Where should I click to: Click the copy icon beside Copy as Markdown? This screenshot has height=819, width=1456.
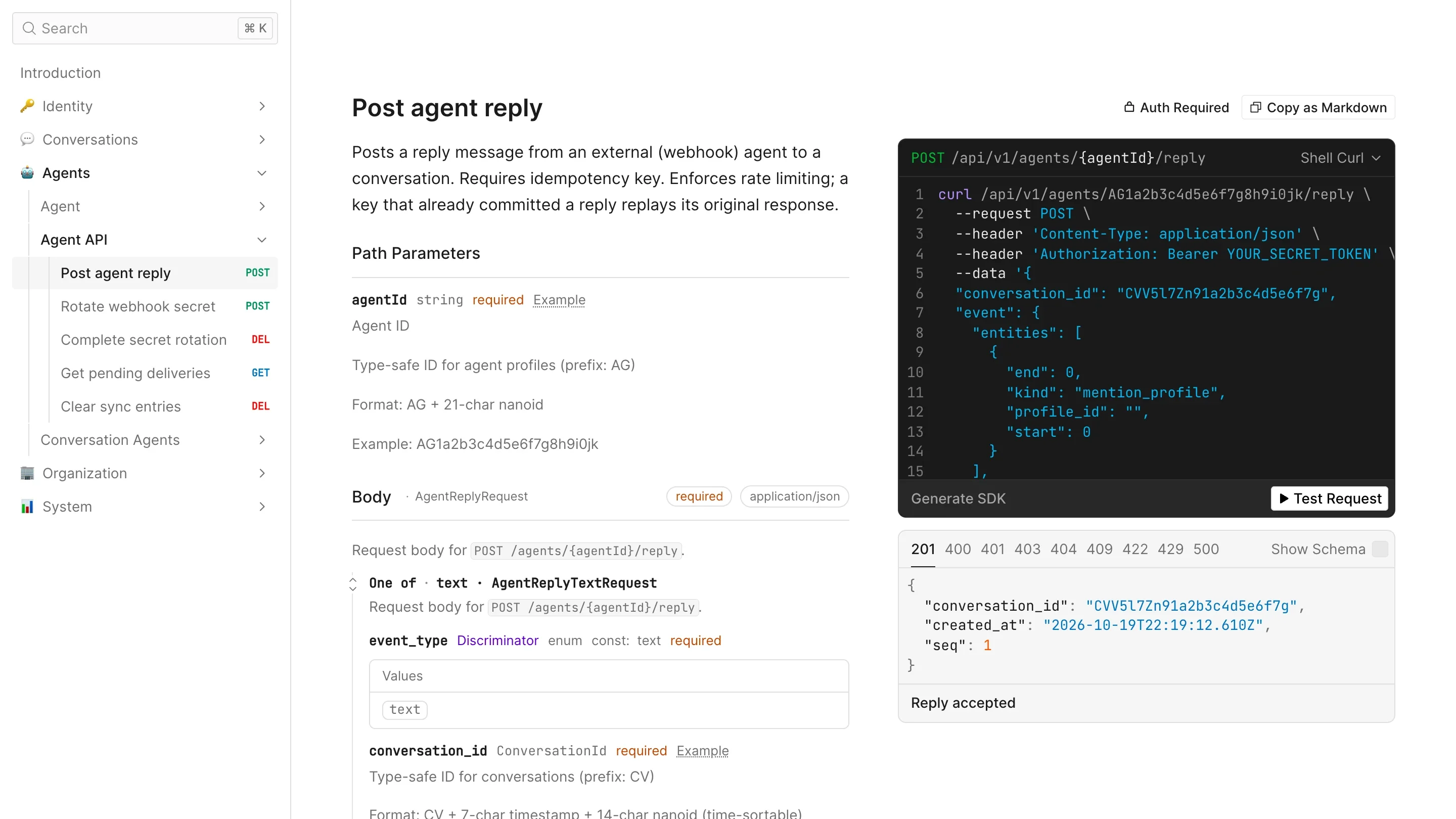coord(1255,107)
